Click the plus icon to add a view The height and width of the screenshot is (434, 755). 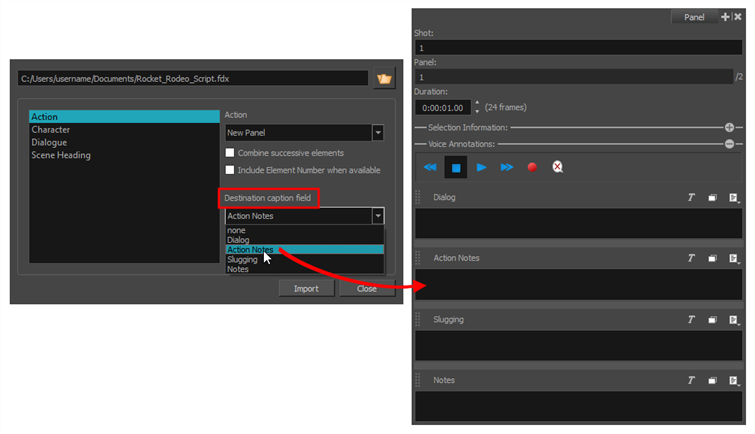tap(725, 17)
